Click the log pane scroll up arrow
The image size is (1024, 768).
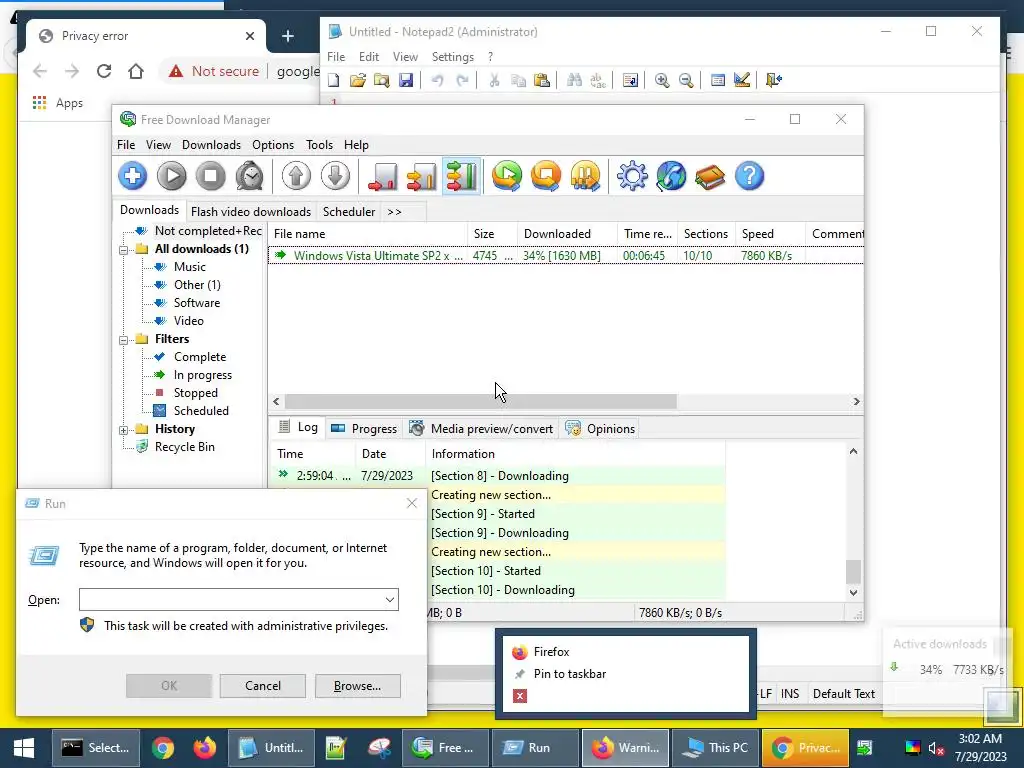pos(854,451)
